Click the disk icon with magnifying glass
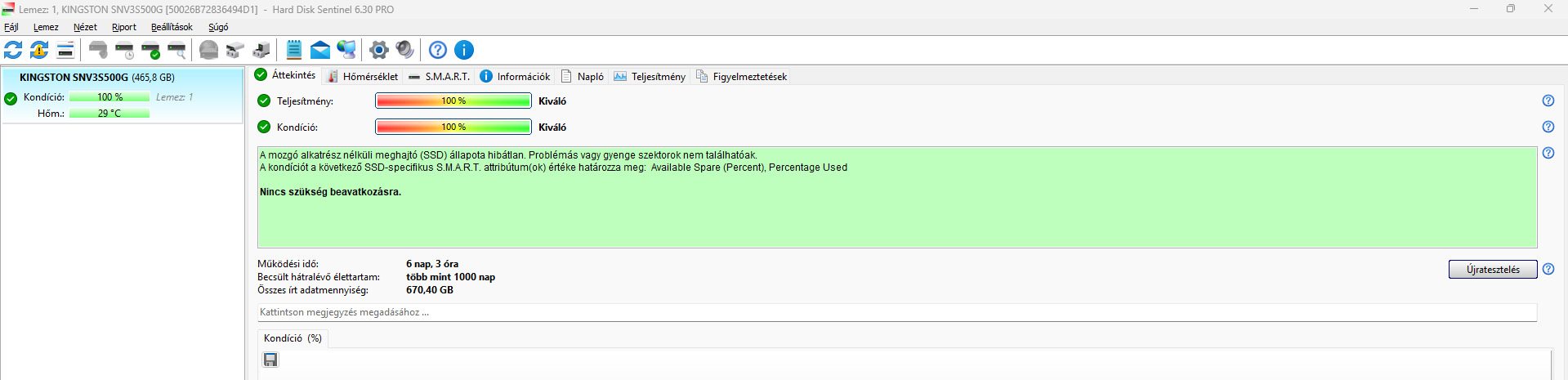 click(x=176, y=50)
